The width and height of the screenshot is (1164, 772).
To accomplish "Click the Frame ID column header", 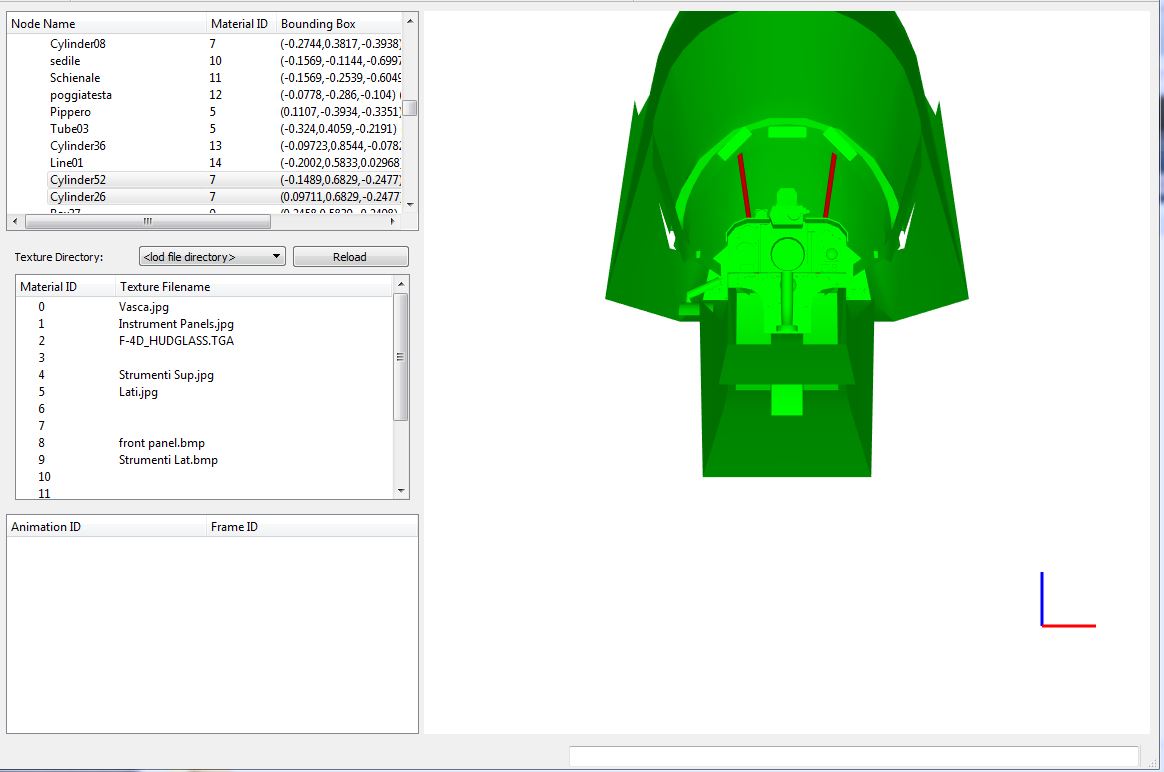I will coord(312,527).
